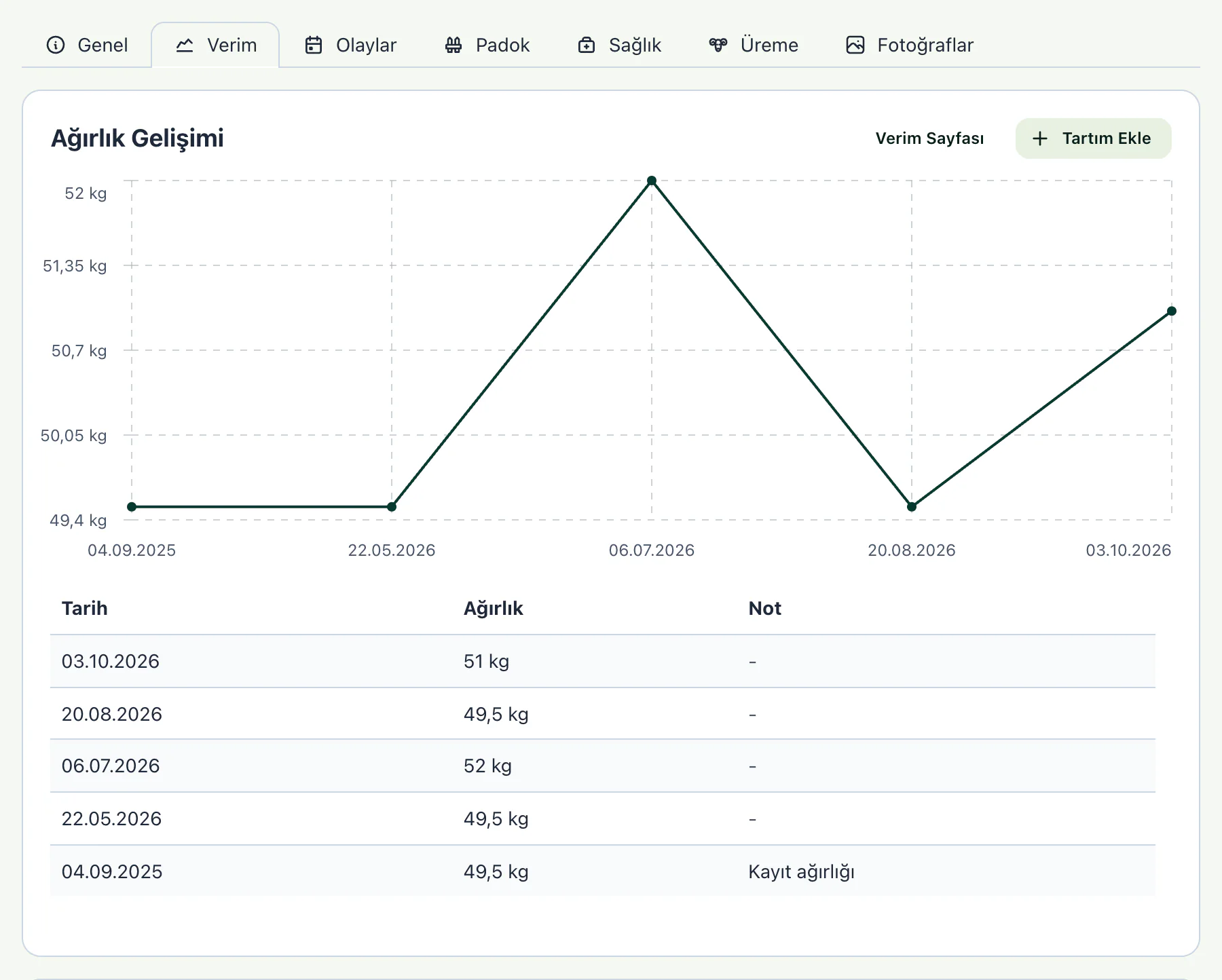Click the Ağırlık Gelişimi heading
The width and height of the screenshot is (1222, 980).
[x=137, y=138]
